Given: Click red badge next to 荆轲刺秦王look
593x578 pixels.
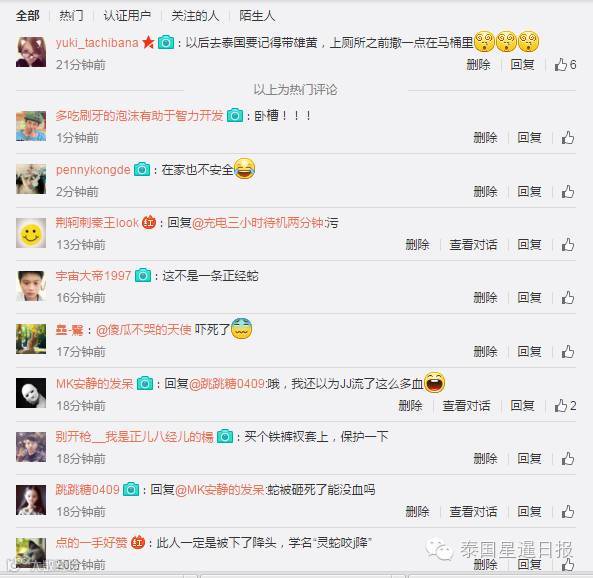Looking at the screenshot, I should pos(149,222).
